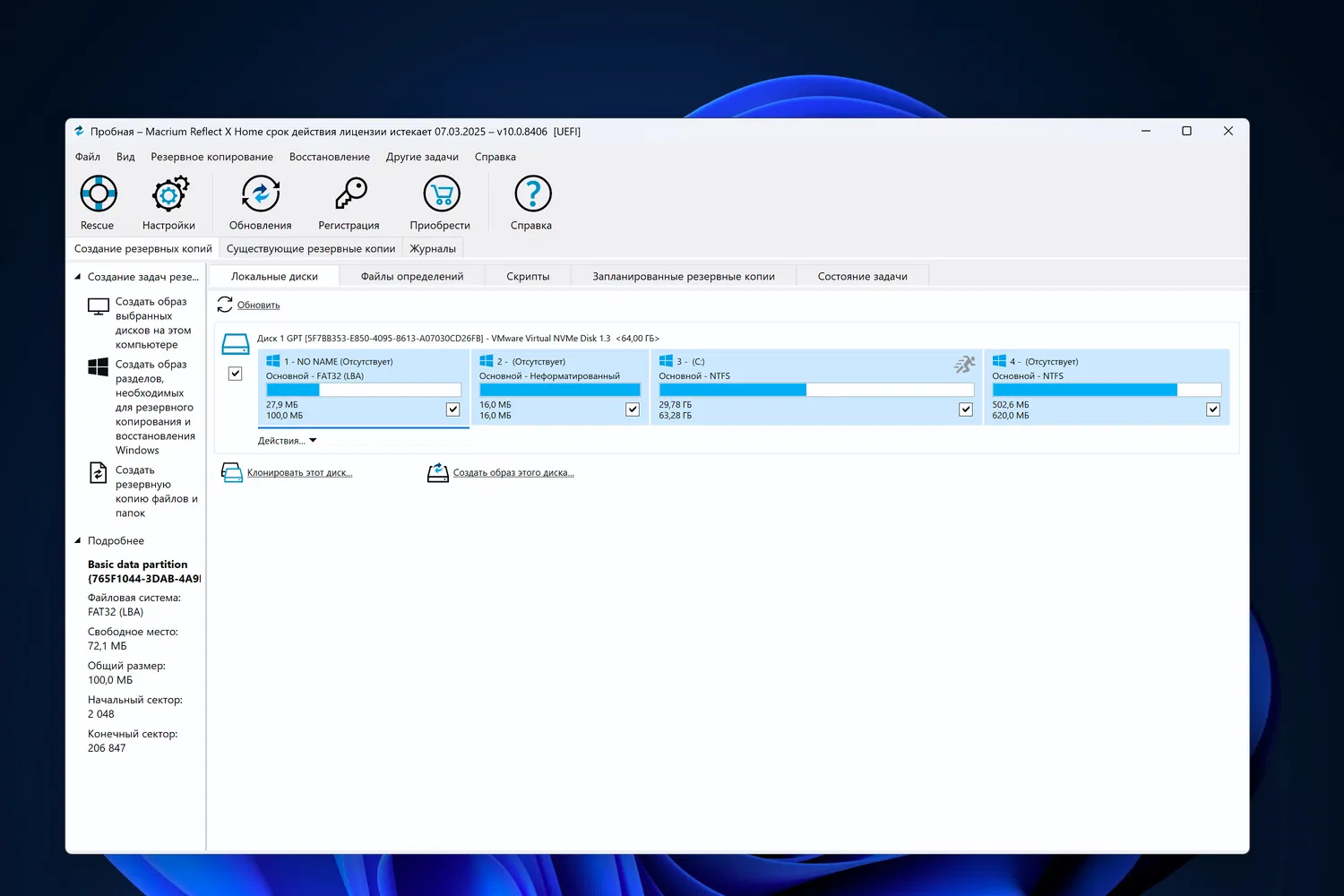
Task: Click partition 4 NTFS usage bar
Action: (x=1106, y=390)
